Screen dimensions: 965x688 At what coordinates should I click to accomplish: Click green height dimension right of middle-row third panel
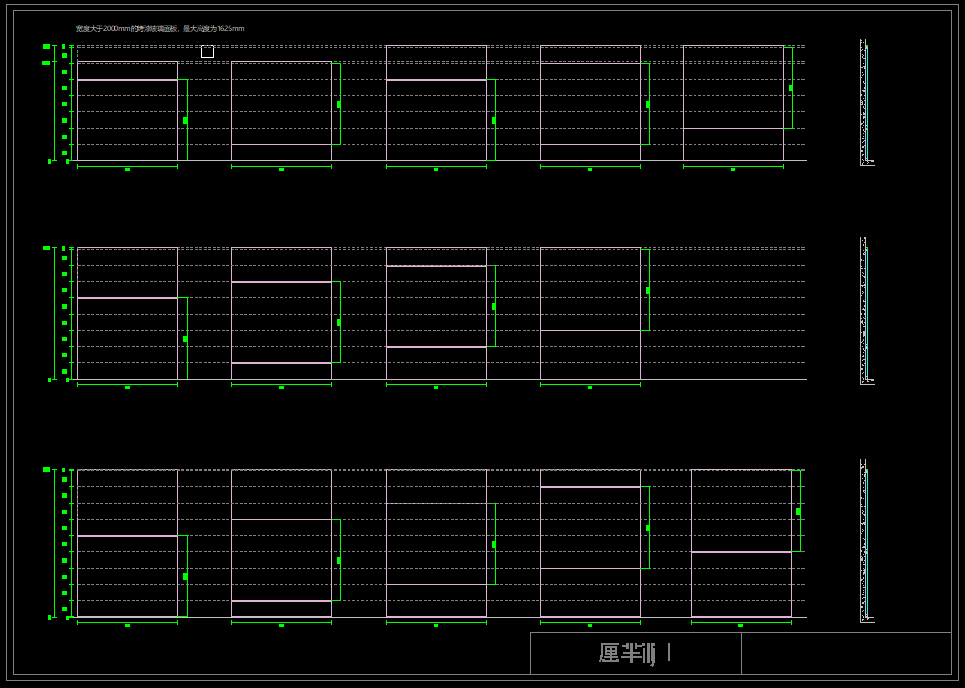(x=494, y=306)
